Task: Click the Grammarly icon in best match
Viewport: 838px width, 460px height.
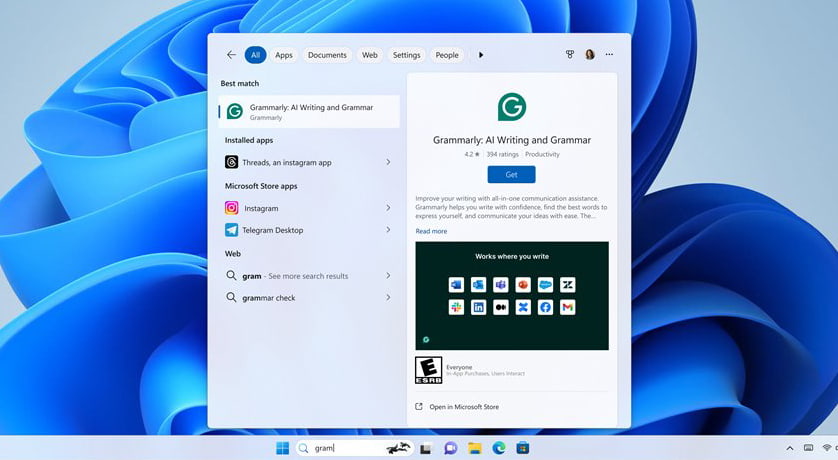Action: click(x=235, y=111)
